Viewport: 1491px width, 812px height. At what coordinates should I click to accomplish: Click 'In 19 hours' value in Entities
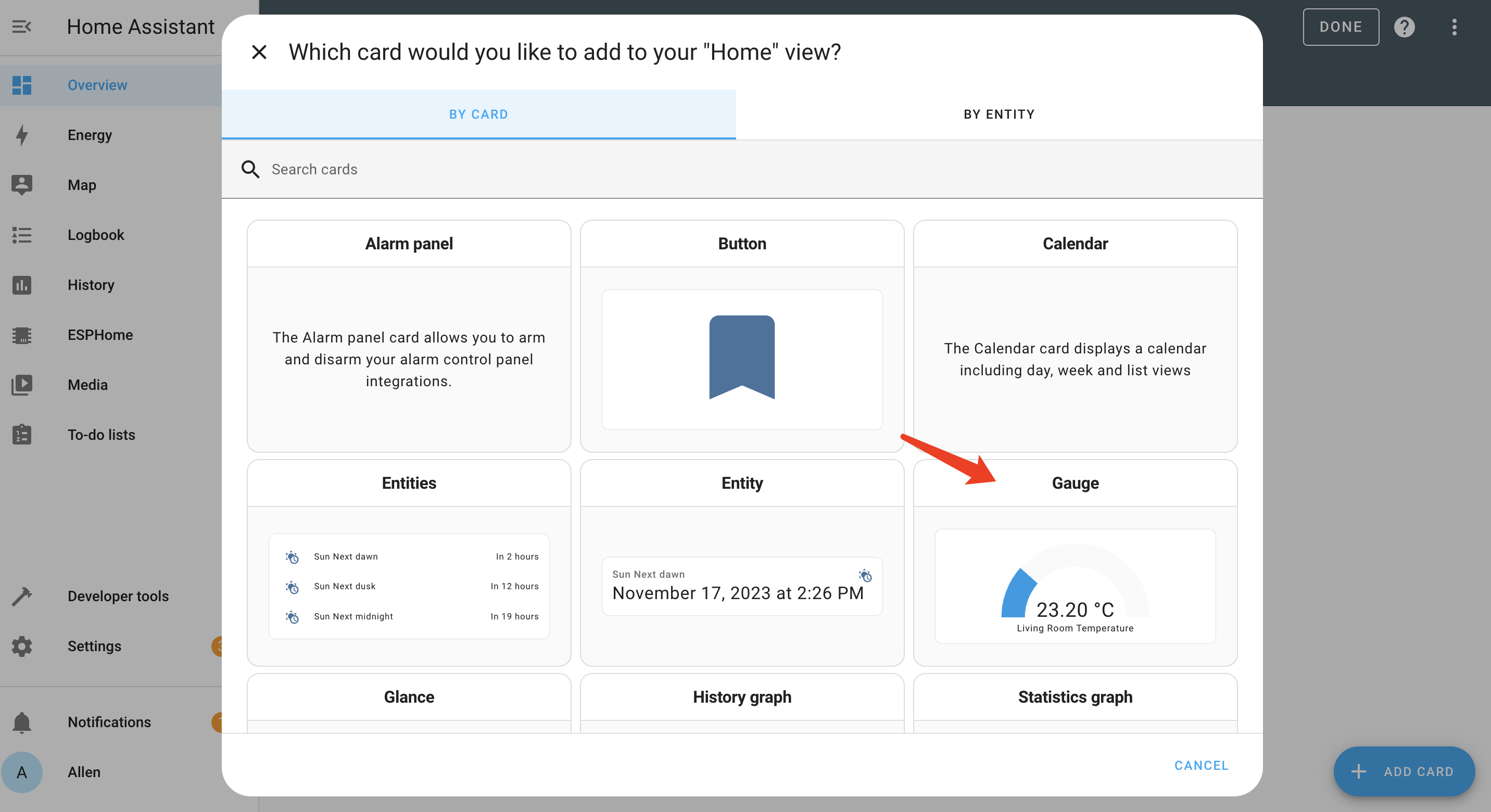point(514,616)
